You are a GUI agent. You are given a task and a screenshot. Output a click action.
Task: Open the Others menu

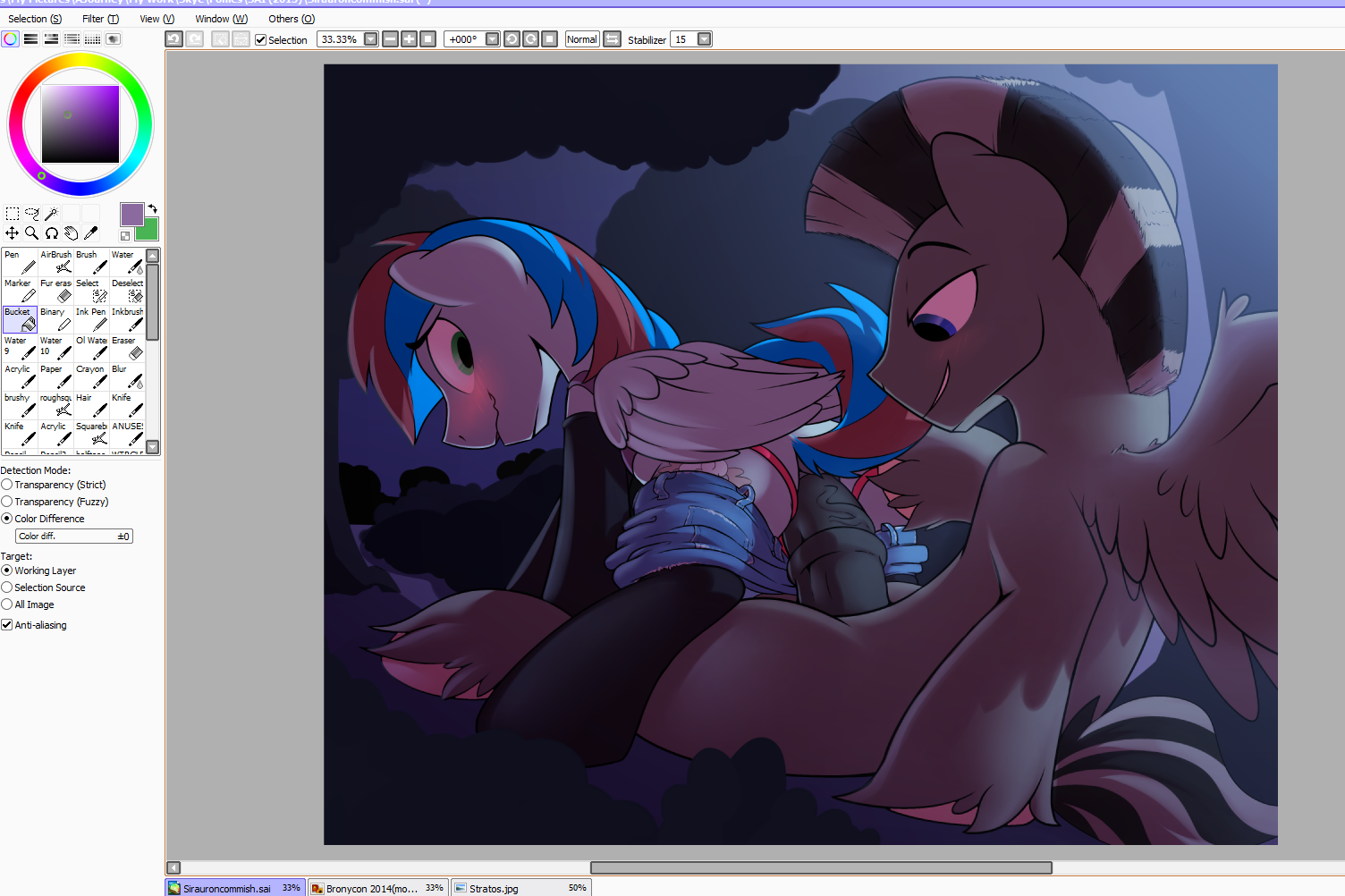tap(292, 19)
